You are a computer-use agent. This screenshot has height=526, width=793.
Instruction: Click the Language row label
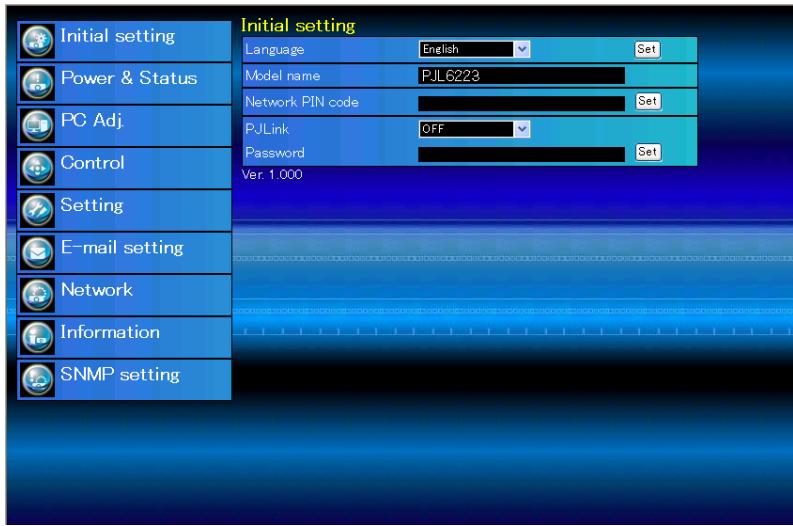275,50
